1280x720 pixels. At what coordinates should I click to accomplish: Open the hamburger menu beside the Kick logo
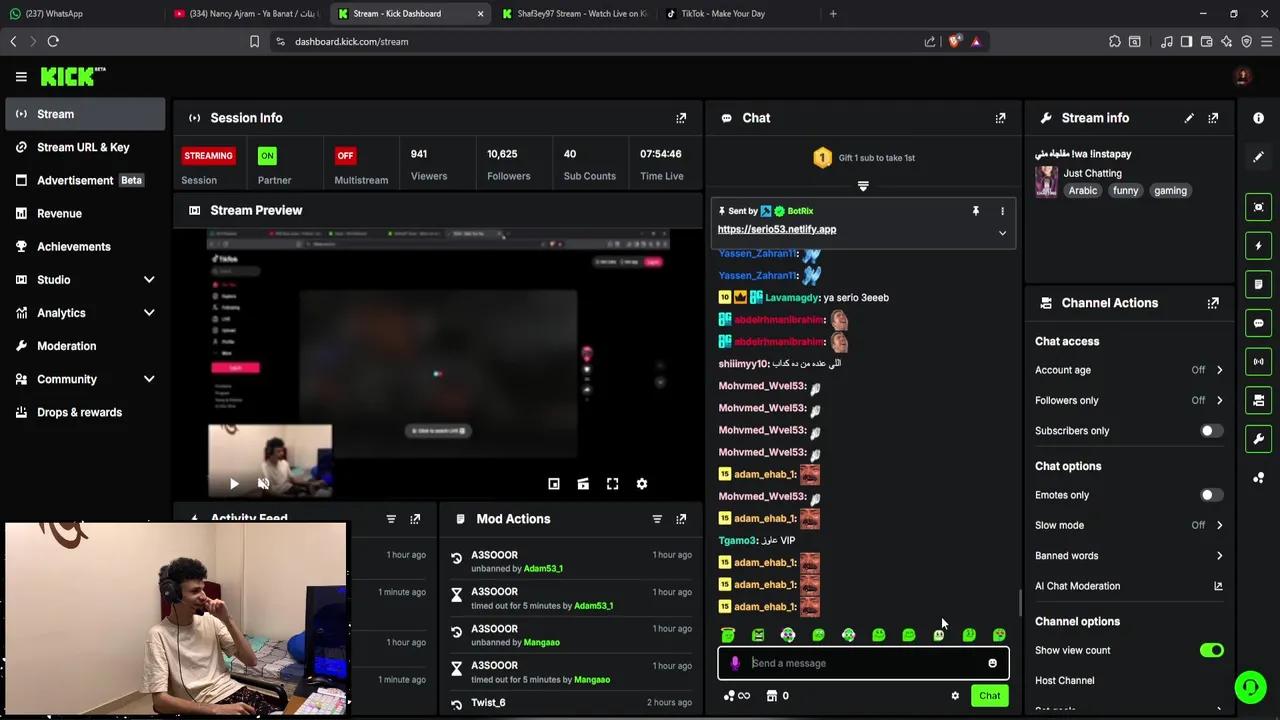[21, 76]
